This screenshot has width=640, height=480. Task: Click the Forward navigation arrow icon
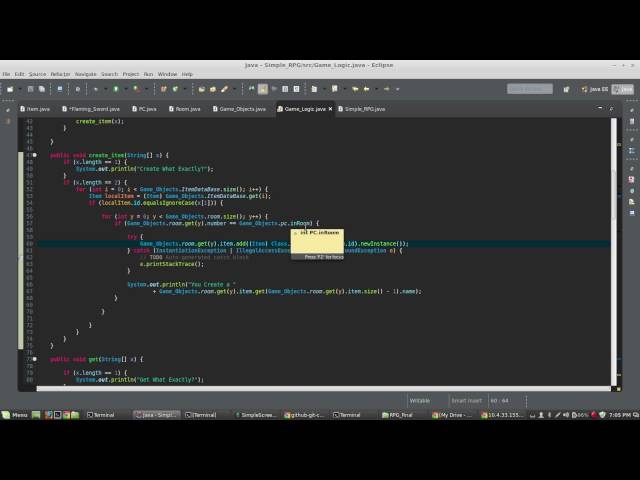click(x=387, y=89)
